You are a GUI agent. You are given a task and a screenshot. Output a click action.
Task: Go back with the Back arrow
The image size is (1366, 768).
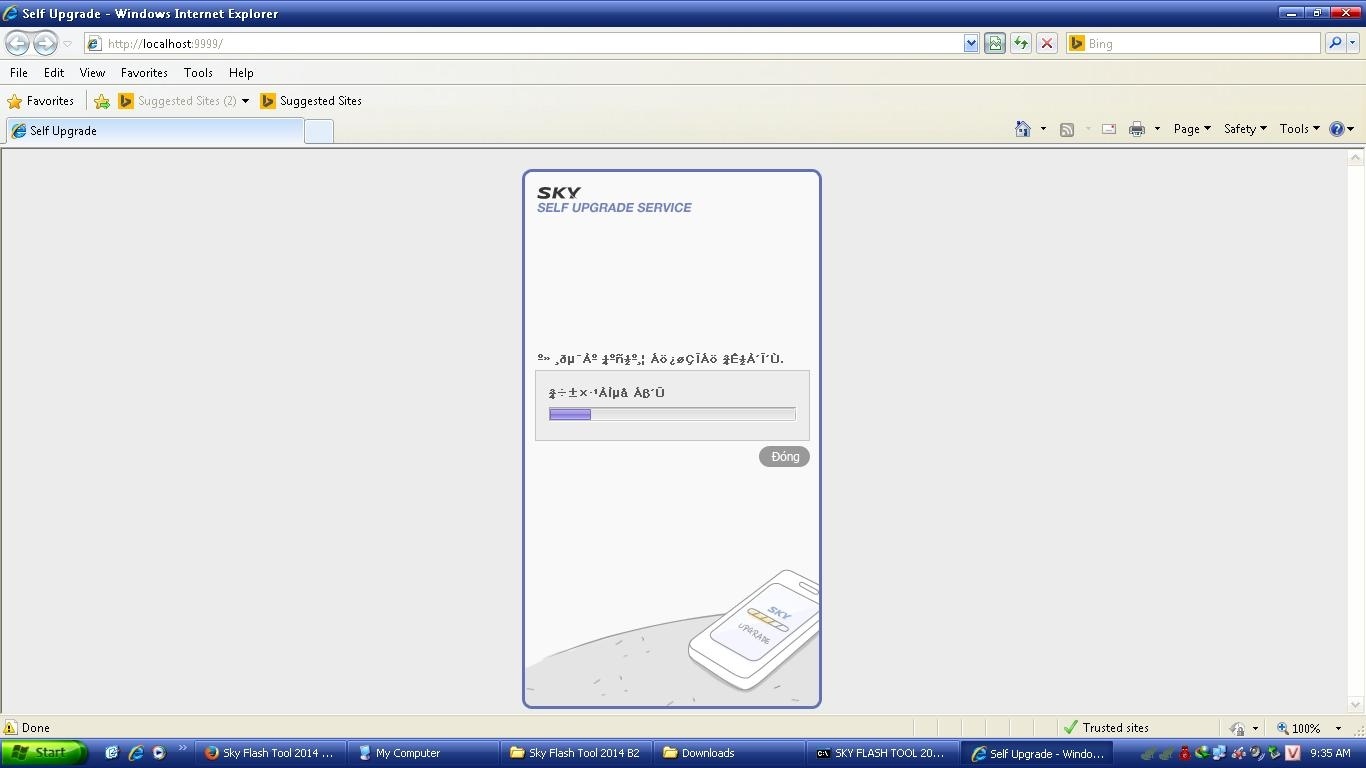click(17, 43)
